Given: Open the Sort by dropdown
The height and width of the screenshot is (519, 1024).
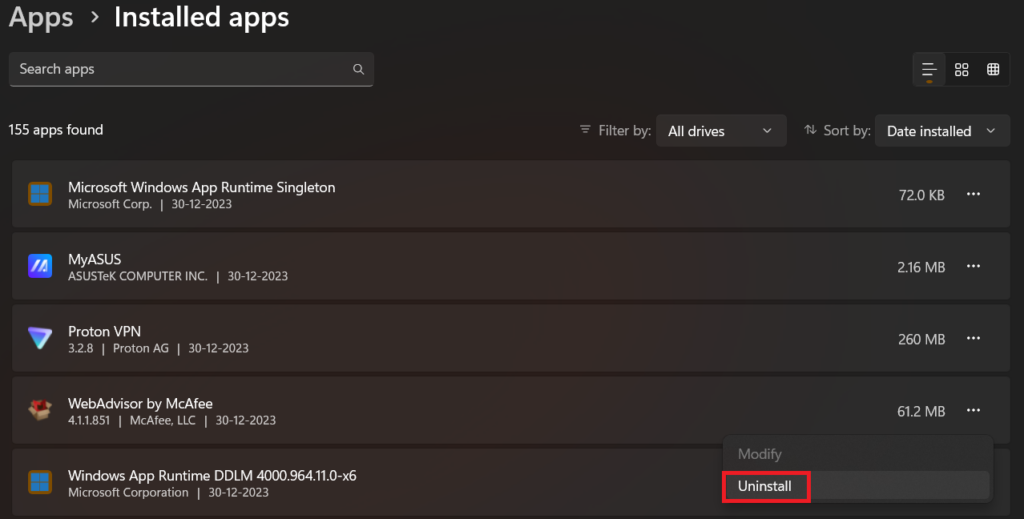Looking at the screenshot, I should pyautogui.click(x=941, y=131).
